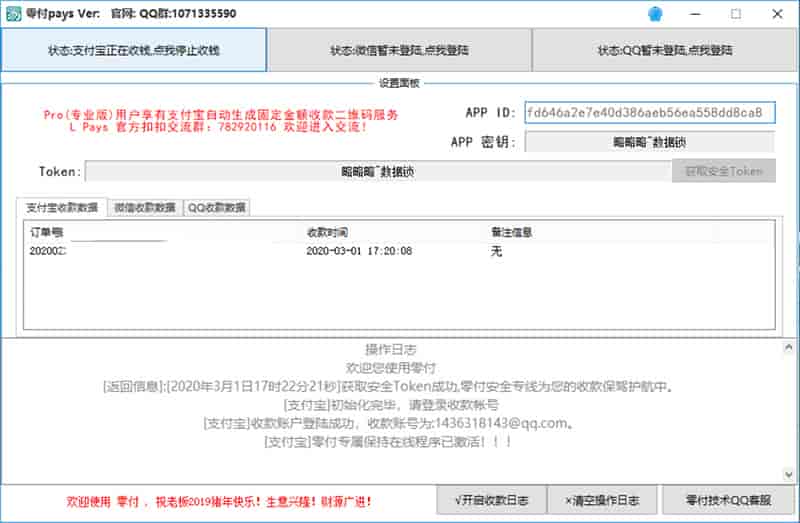This screenshot has width=800, height=523.
Task: Click the red 欢迎使用零付 greeting footer text
Action: coord(219,502)
